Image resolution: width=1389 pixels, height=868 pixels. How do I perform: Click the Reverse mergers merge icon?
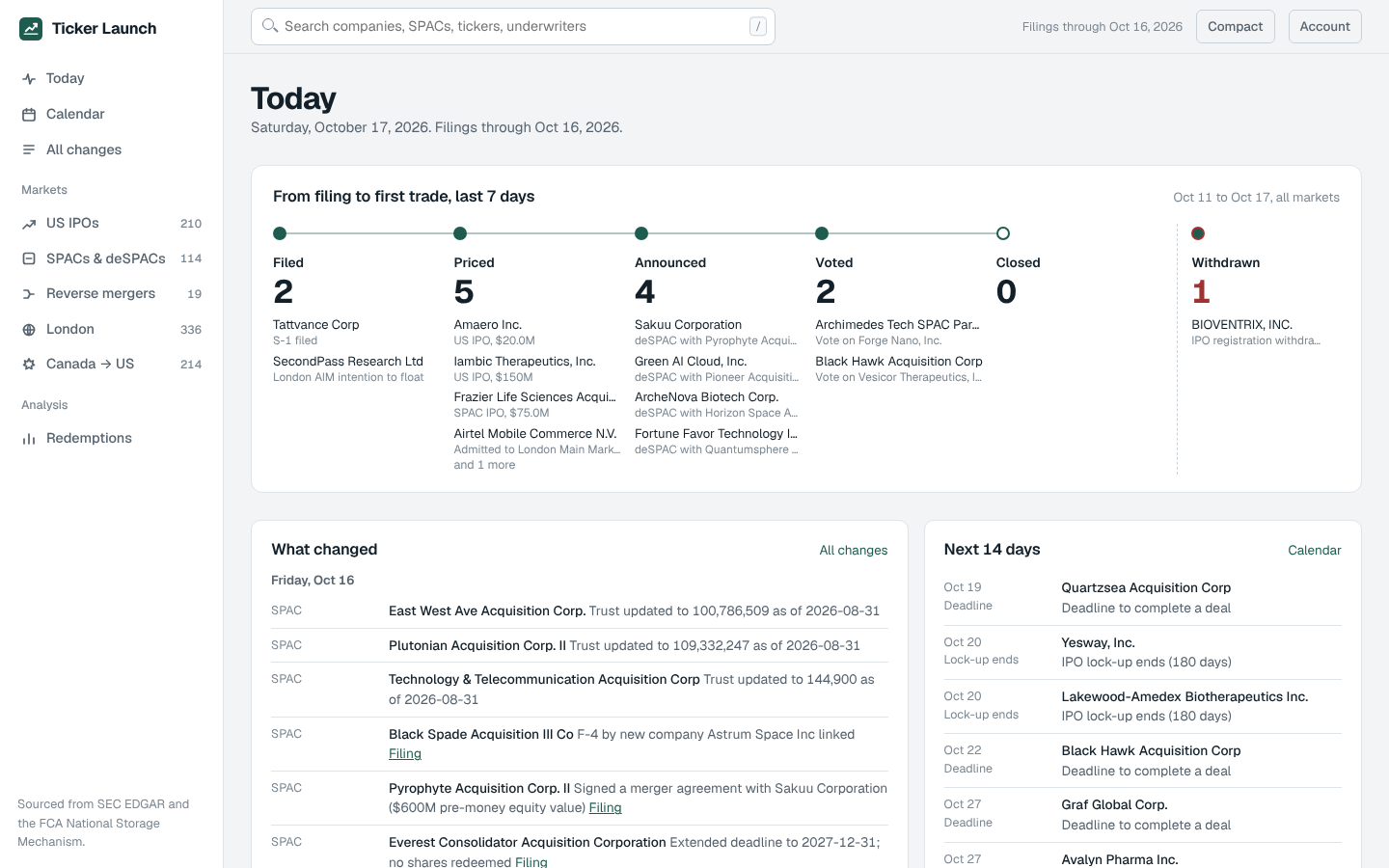[x=29, y=294]
